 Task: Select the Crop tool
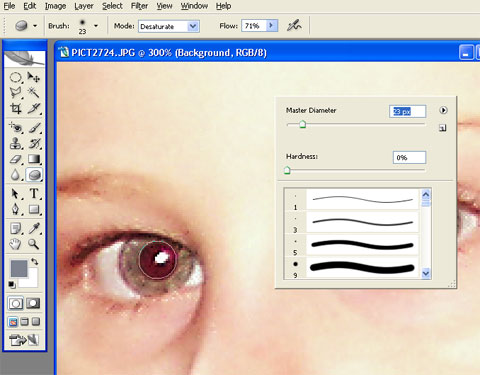pyautogui.click(x=15, y=108)
